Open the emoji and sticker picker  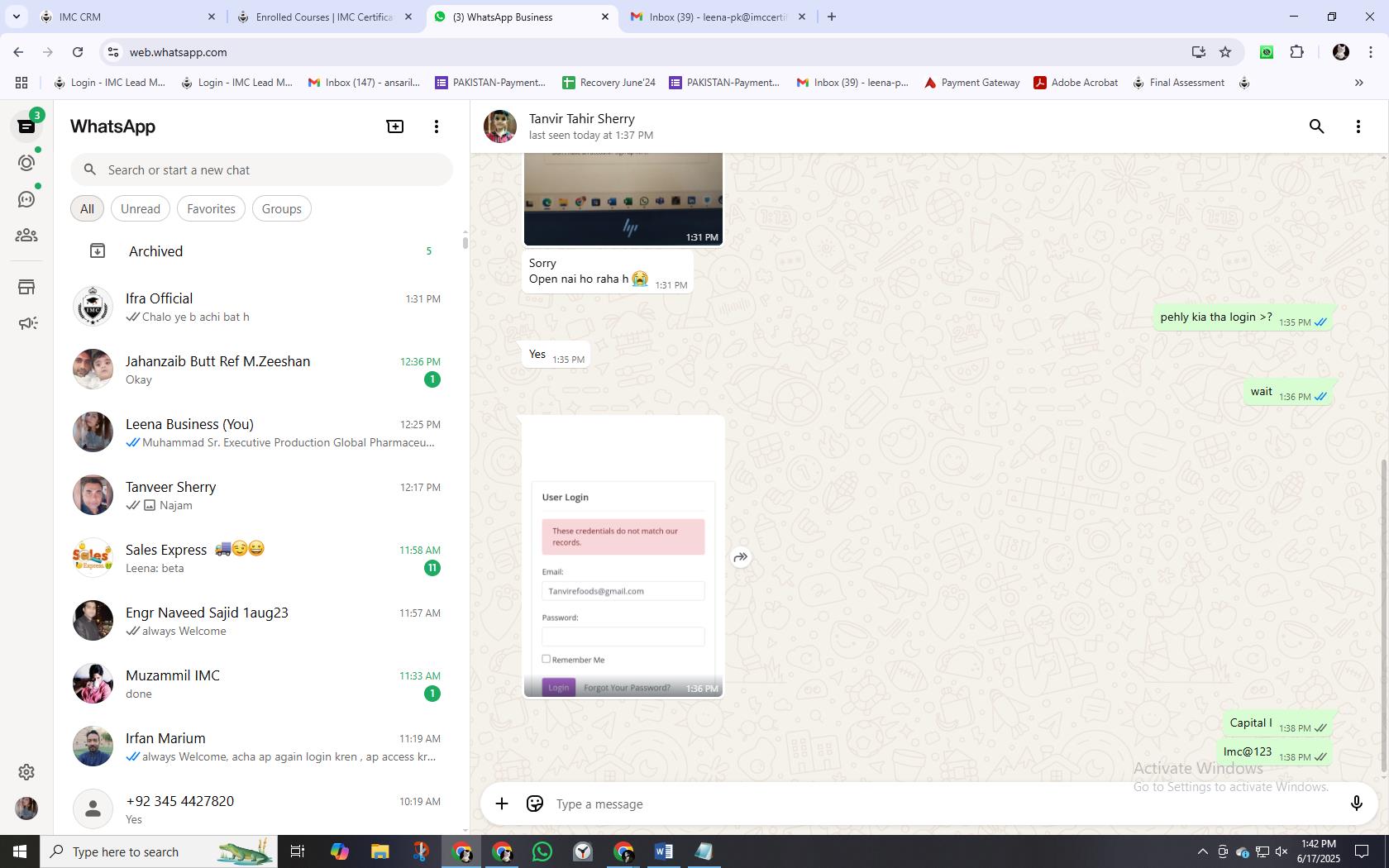pos(535,804)
